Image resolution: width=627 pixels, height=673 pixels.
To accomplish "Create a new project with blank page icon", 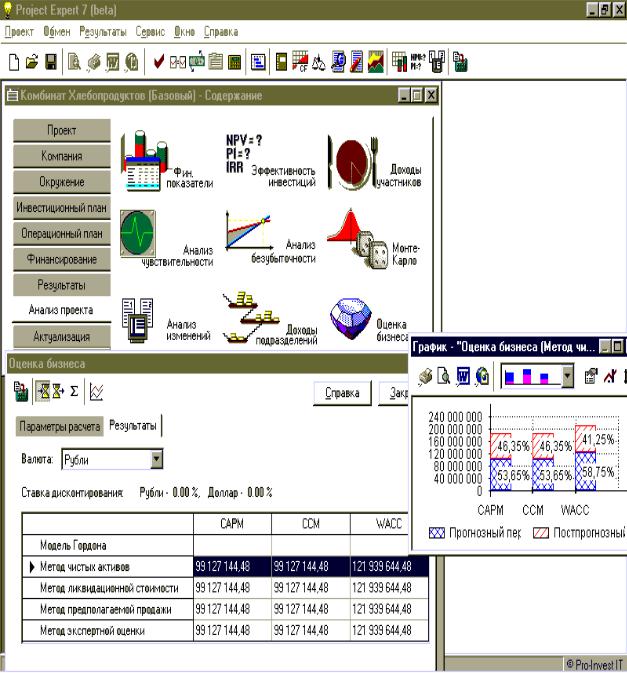I will pyautogui.click(x=14, y=62).
